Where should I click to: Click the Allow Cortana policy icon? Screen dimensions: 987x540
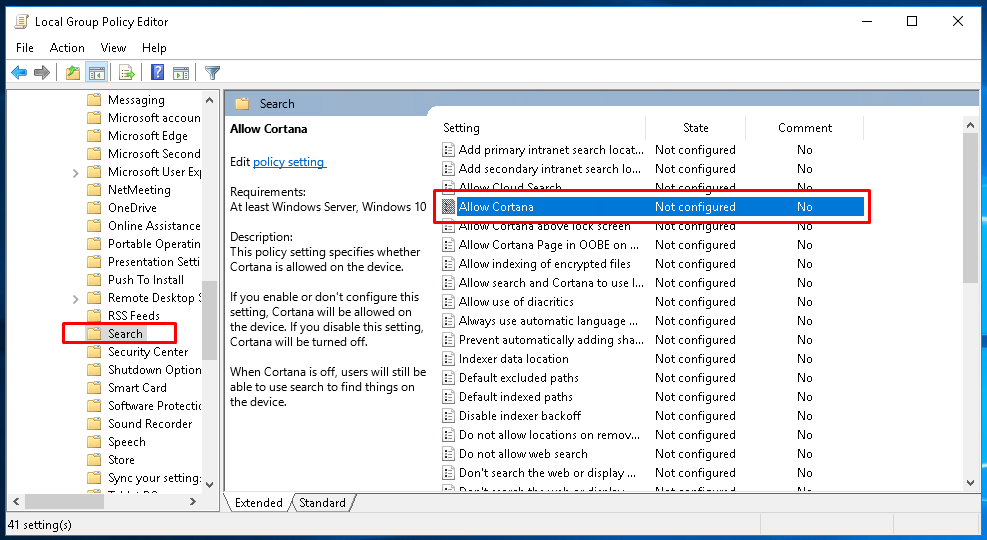(448, 206)
